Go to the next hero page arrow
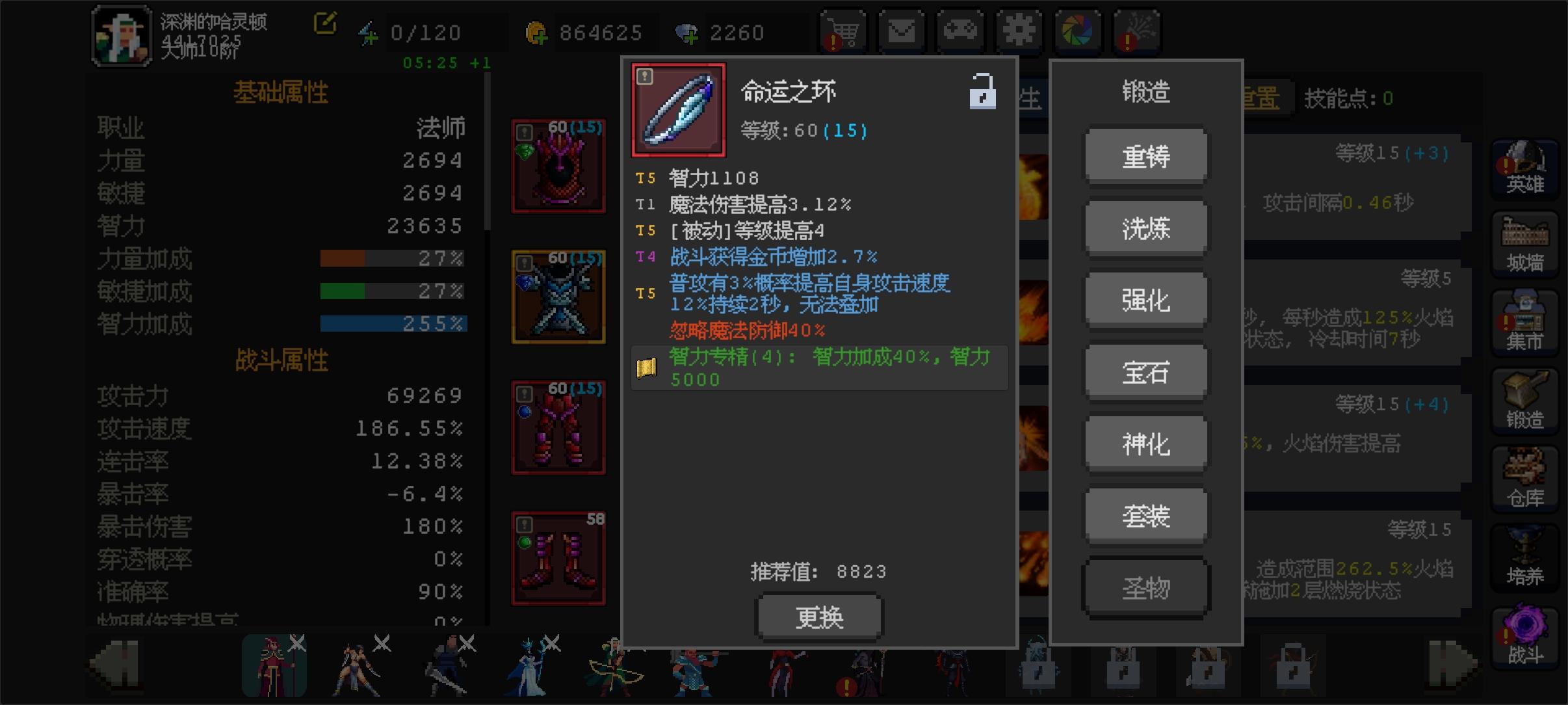The image size is (1568, 705). tap(1452, 665)
